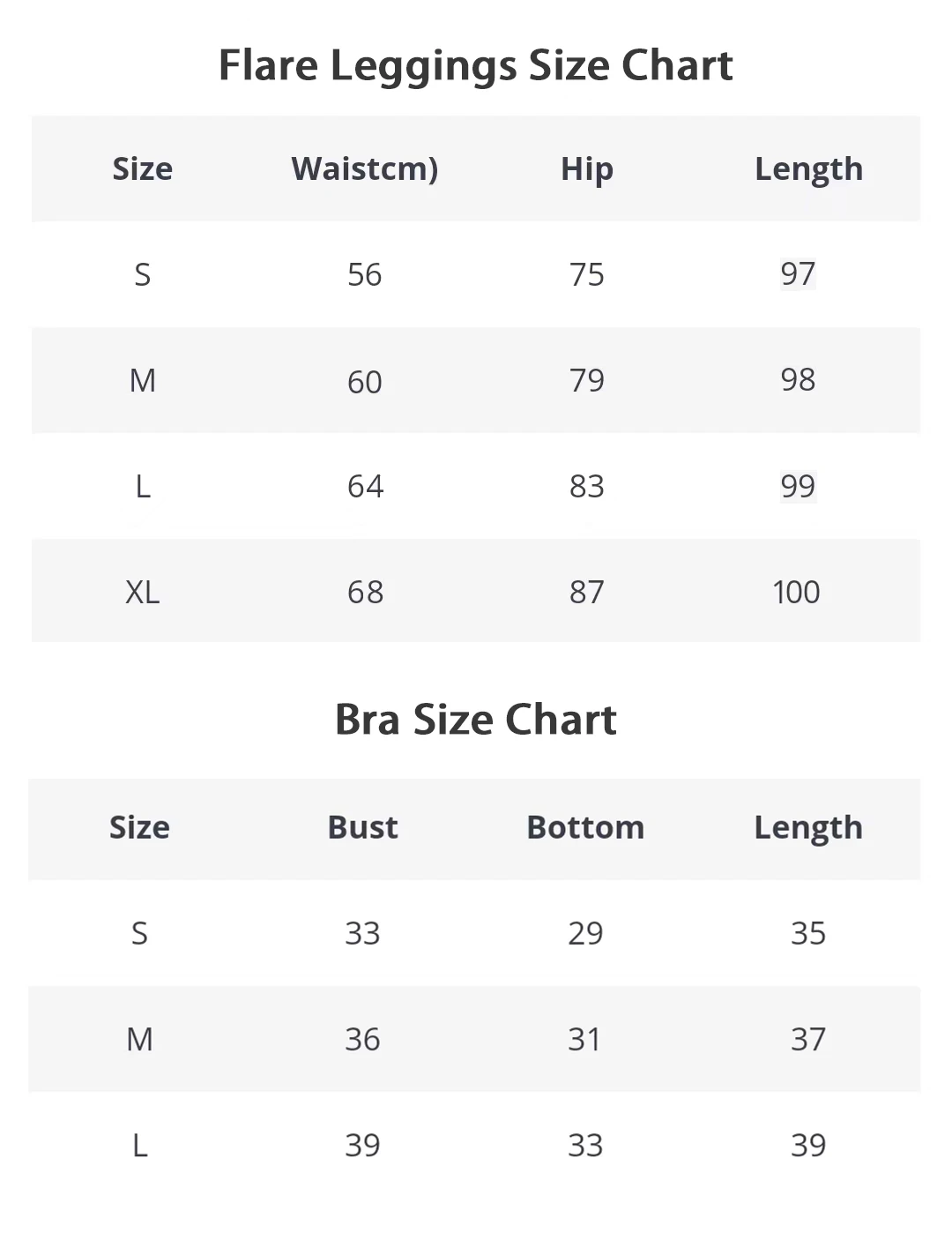Click the Length header in leggings chart

808,168
